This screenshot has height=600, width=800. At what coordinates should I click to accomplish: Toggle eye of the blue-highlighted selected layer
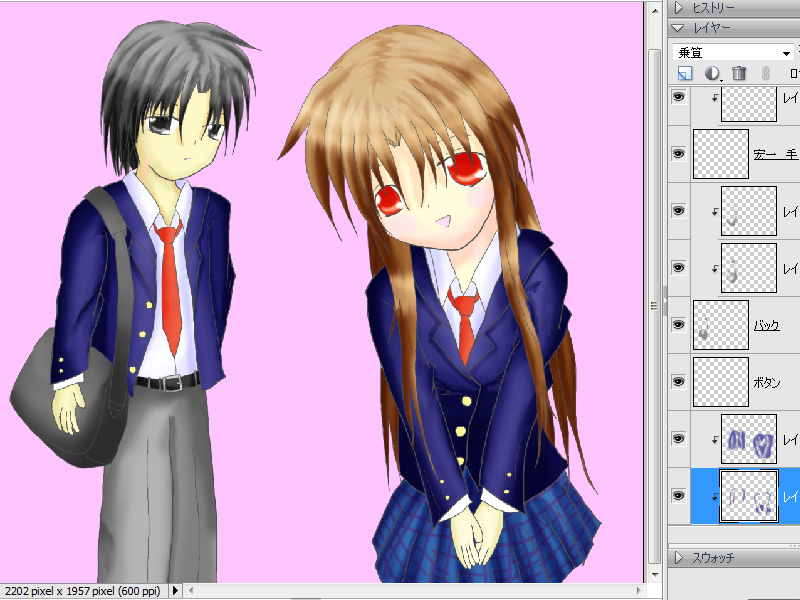click(x=679, y=496)
